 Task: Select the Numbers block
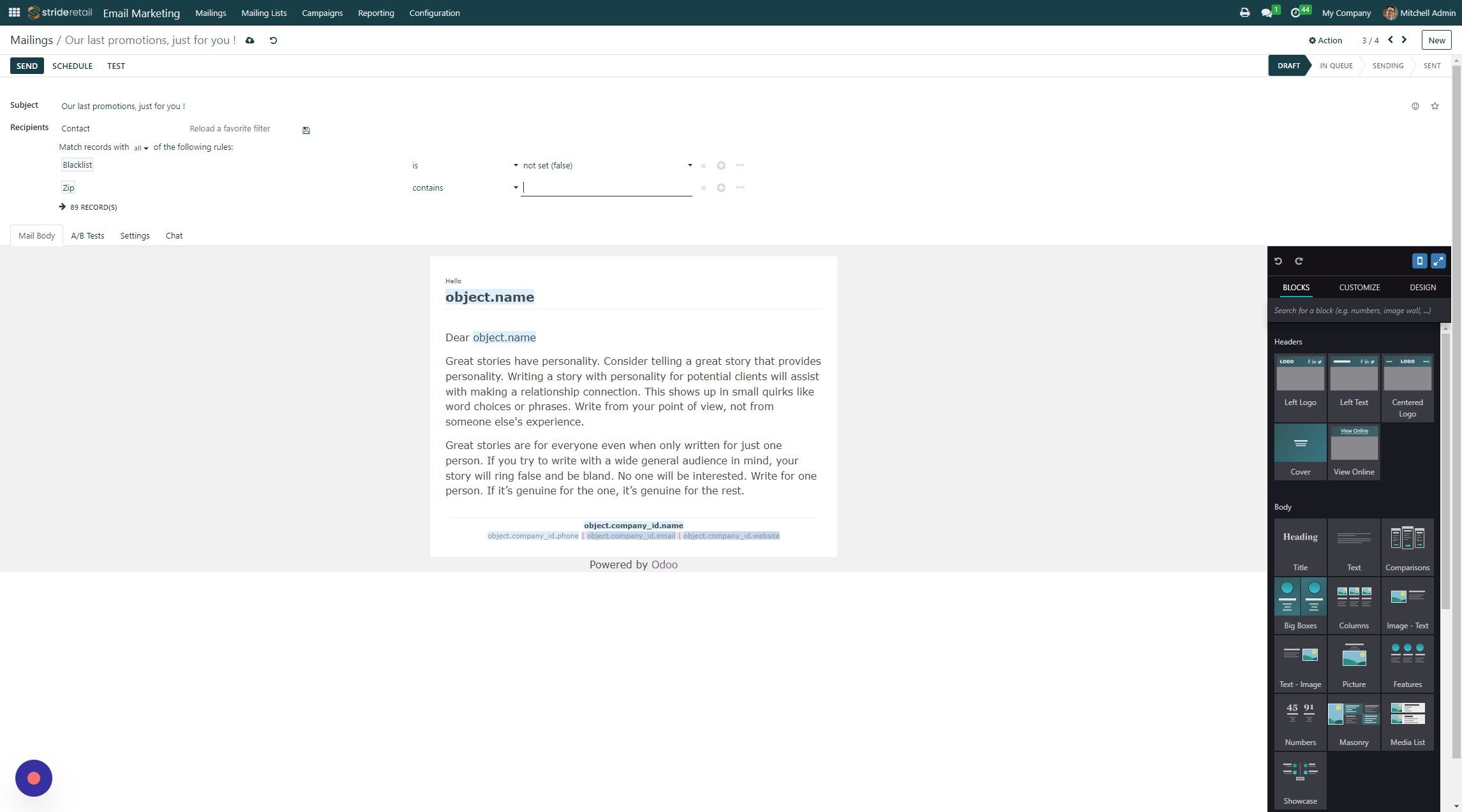click(x=1300, y=721)
